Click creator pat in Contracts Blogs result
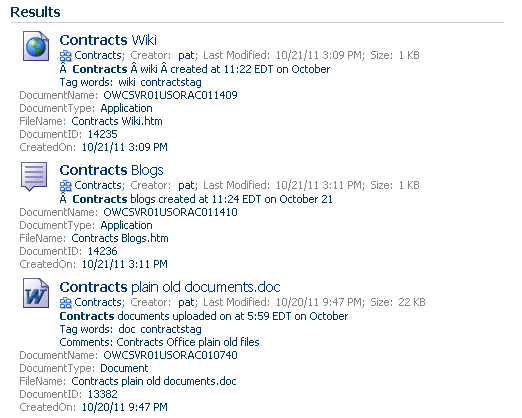The width and height of the screenshot is (522, 418). tap(186, 185)
